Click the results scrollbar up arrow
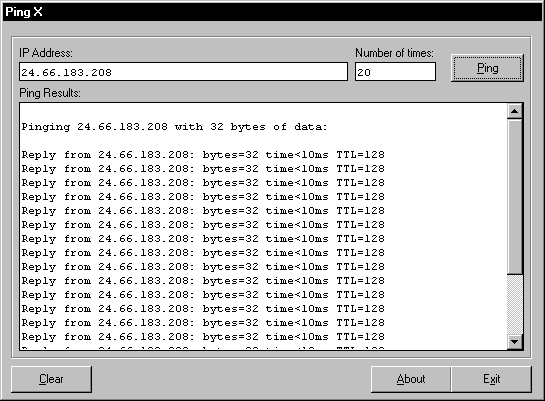Image resolution: width=545 pixels, height=401 pixels. click(514, 111)
